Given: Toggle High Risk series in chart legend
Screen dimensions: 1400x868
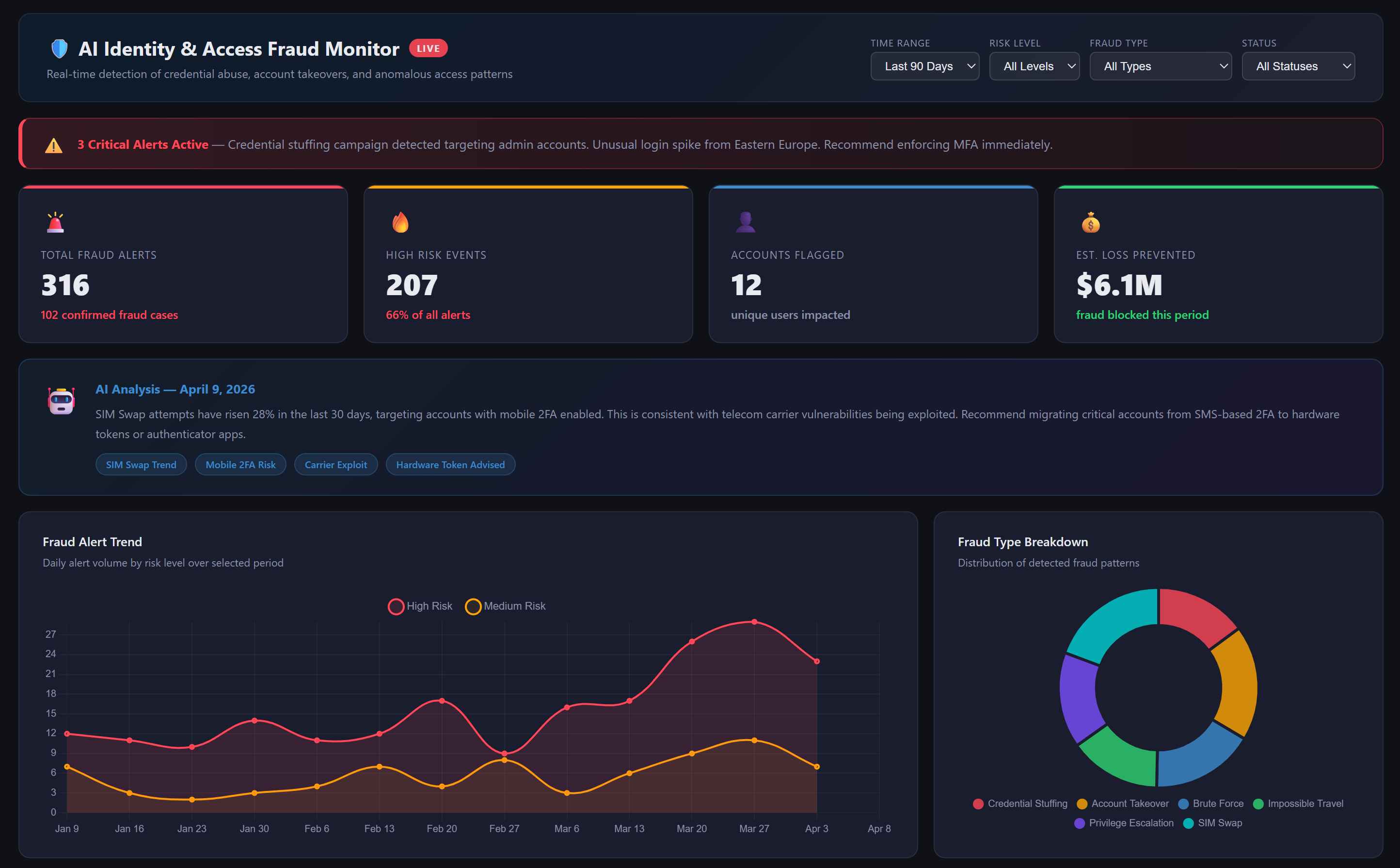Looking at the screenshot, I should click(x=420, y=606).
